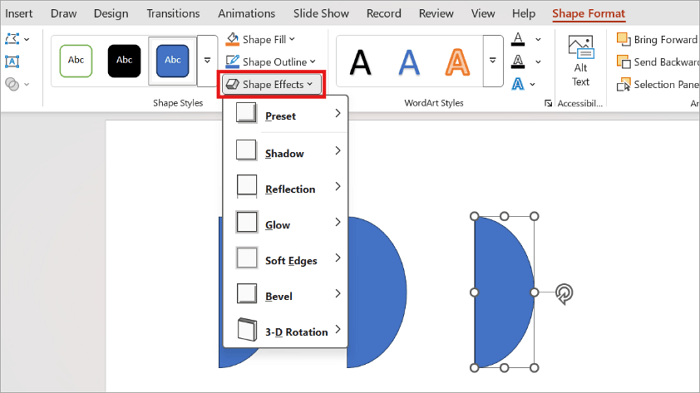Click the Text Fill A icon
This screenshot has width=700, height=393.
518,39
